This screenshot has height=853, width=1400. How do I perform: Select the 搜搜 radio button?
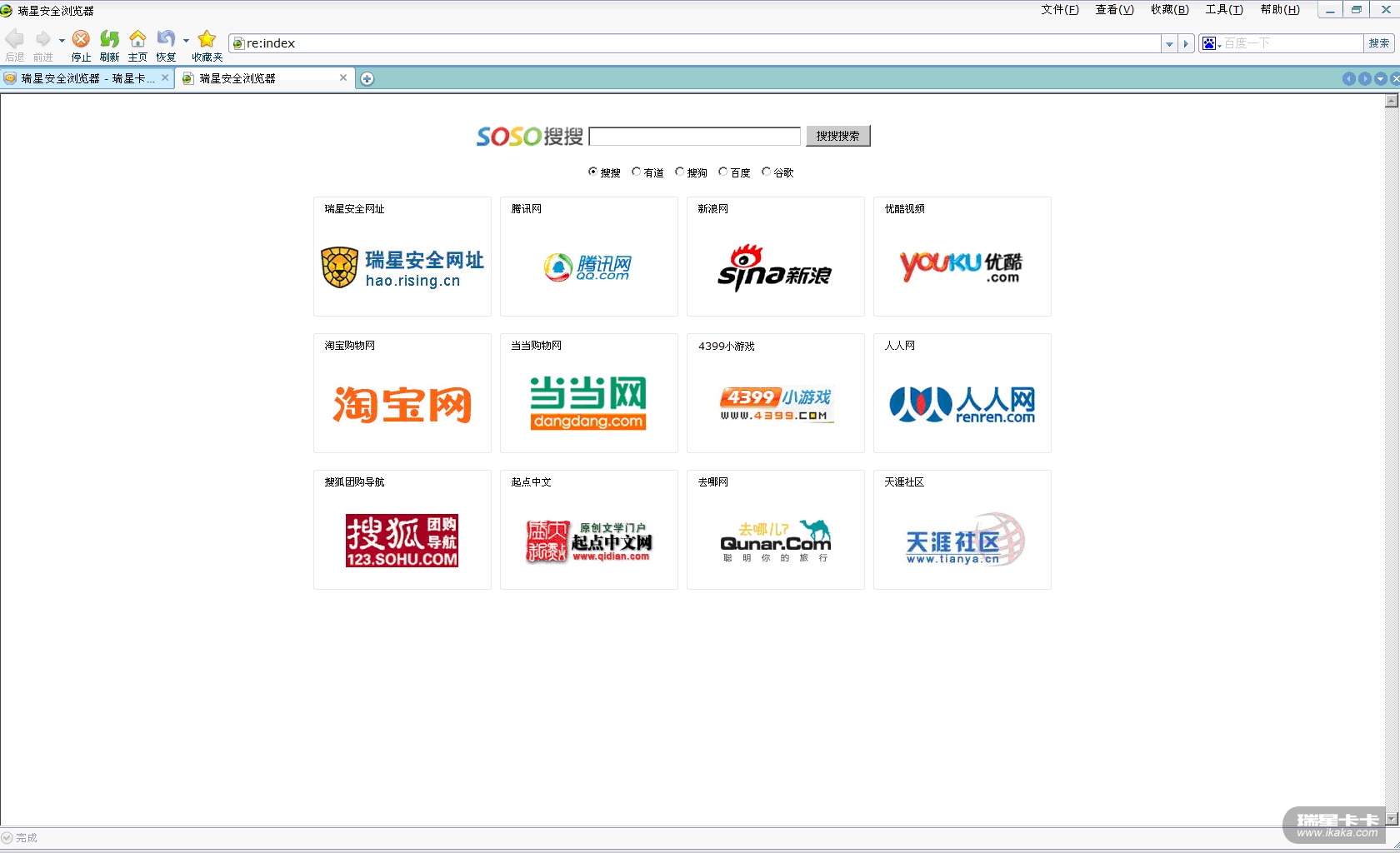[x=593, y=172]
